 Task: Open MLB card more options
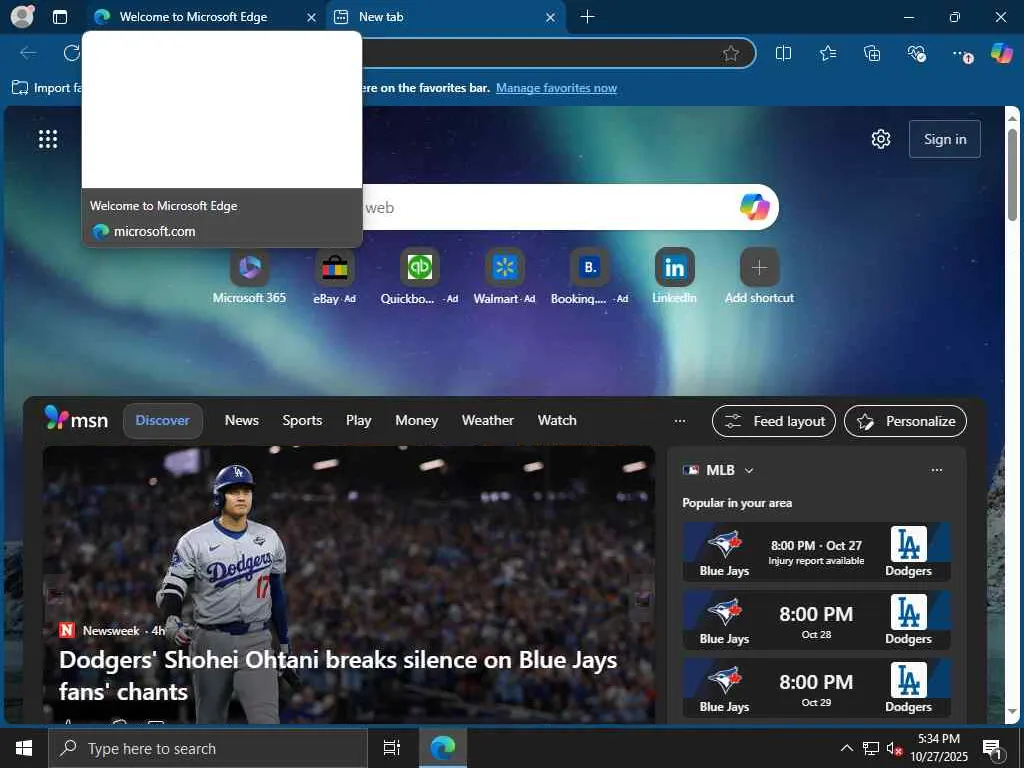coord(936,470)
